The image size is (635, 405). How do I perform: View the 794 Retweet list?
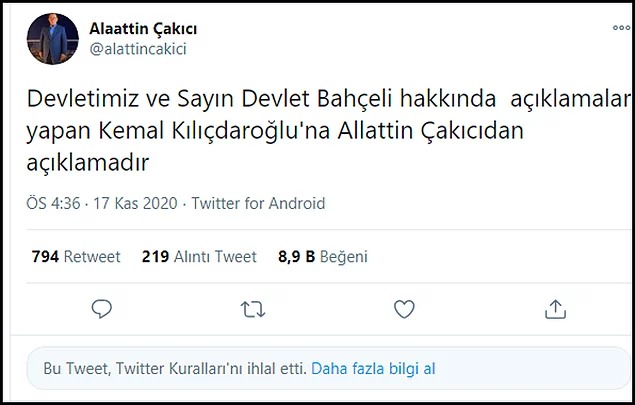point(76,256)
